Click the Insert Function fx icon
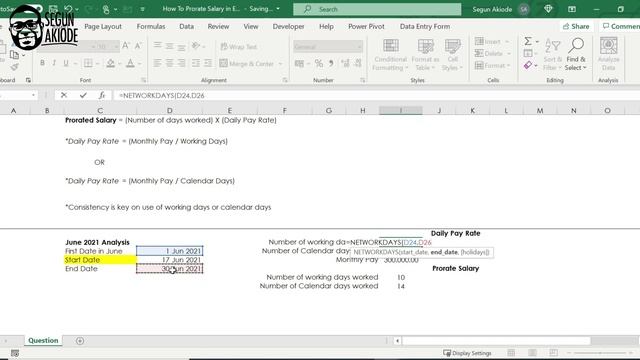Screen dimensions: 640x360 (x=102, y=95)
